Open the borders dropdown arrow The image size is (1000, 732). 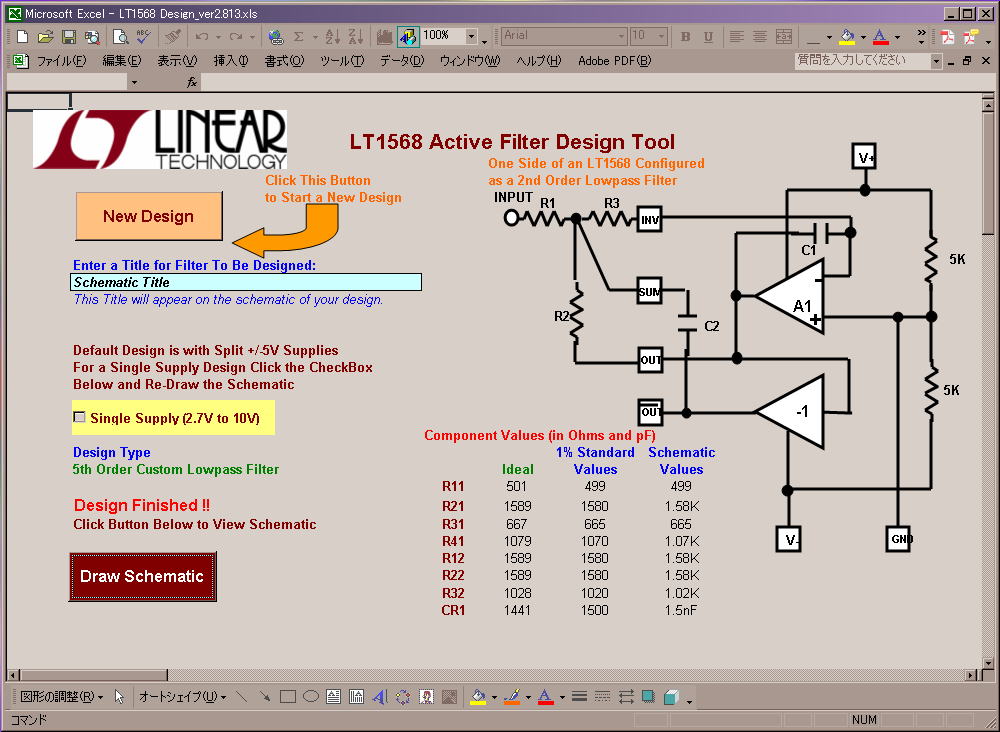point(829,37)
